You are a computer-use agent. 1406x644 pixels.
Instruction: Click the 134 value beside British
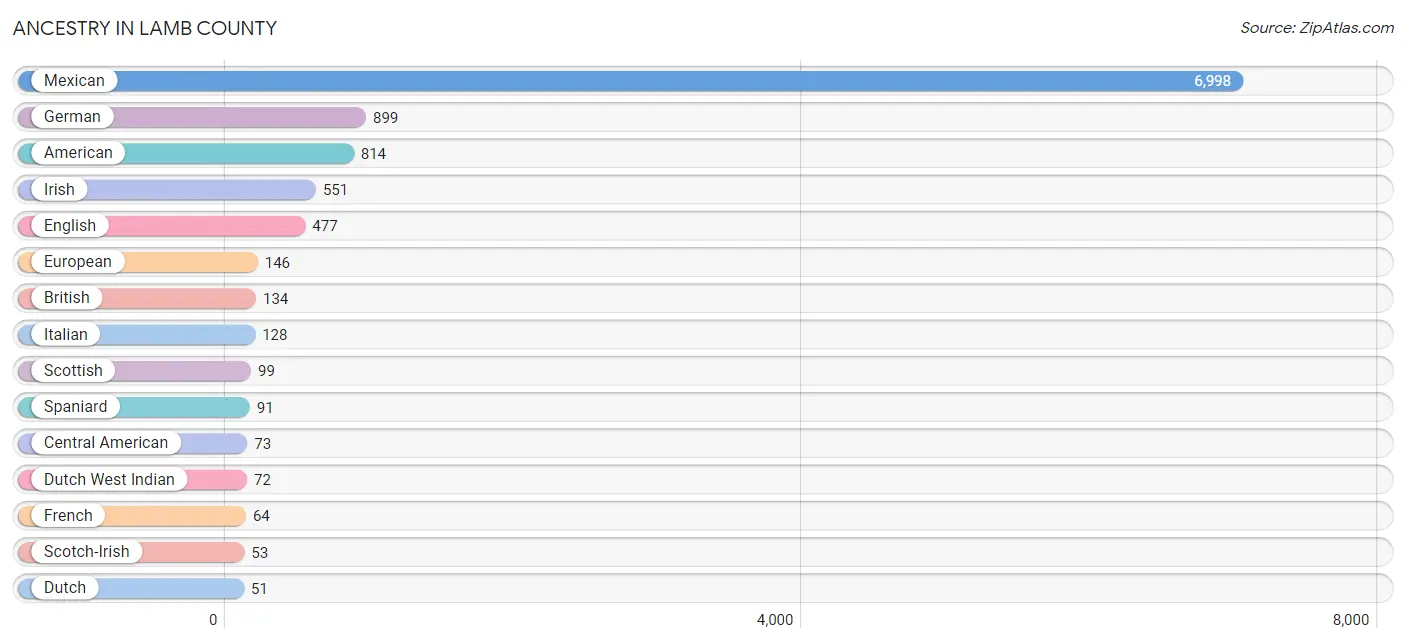click(x=275, y=299)
